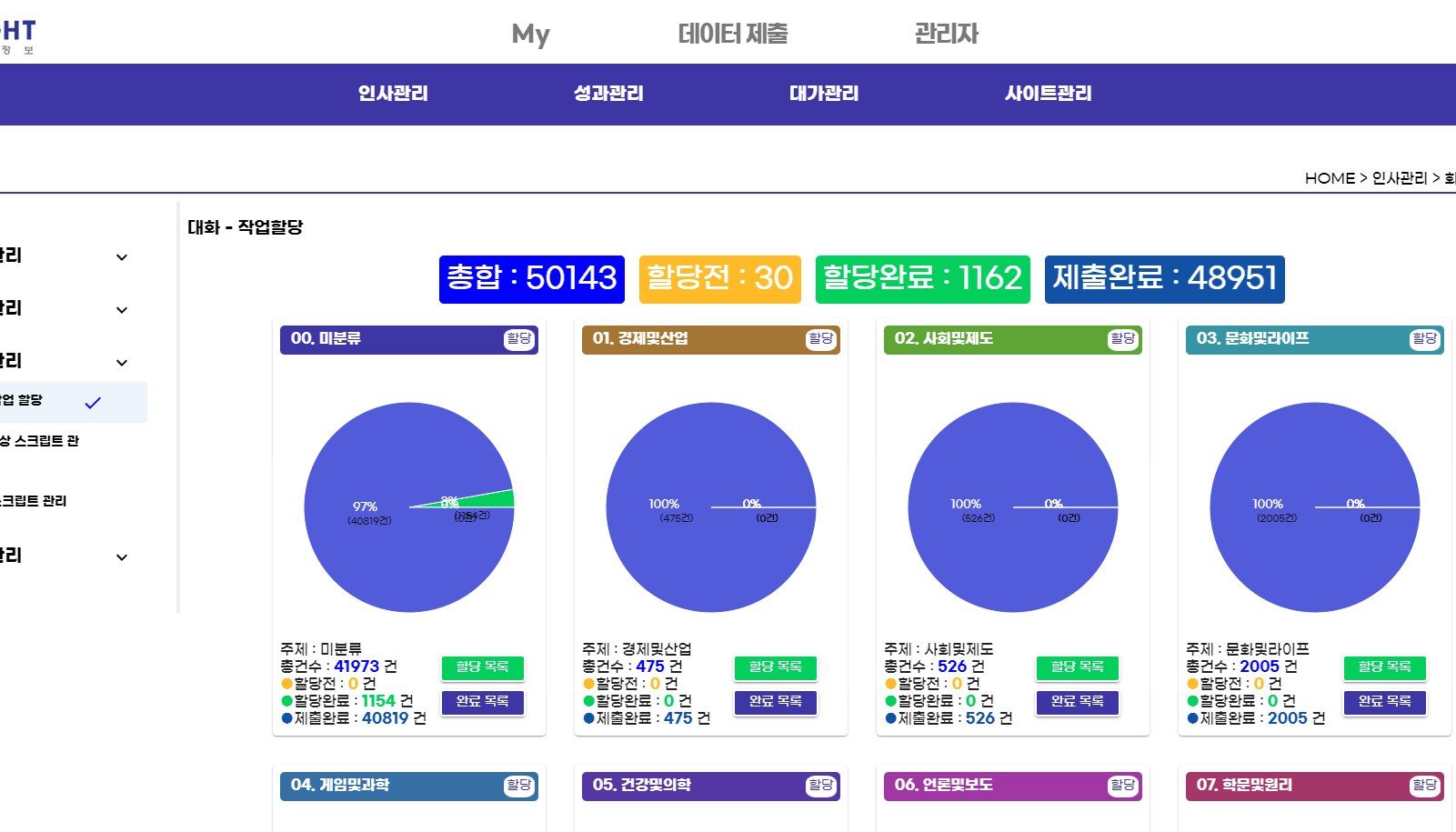Viewport: 1456px width, 832px height.
Task: Go to HOME in the breadcrumb
Action: click(1330, 178)
